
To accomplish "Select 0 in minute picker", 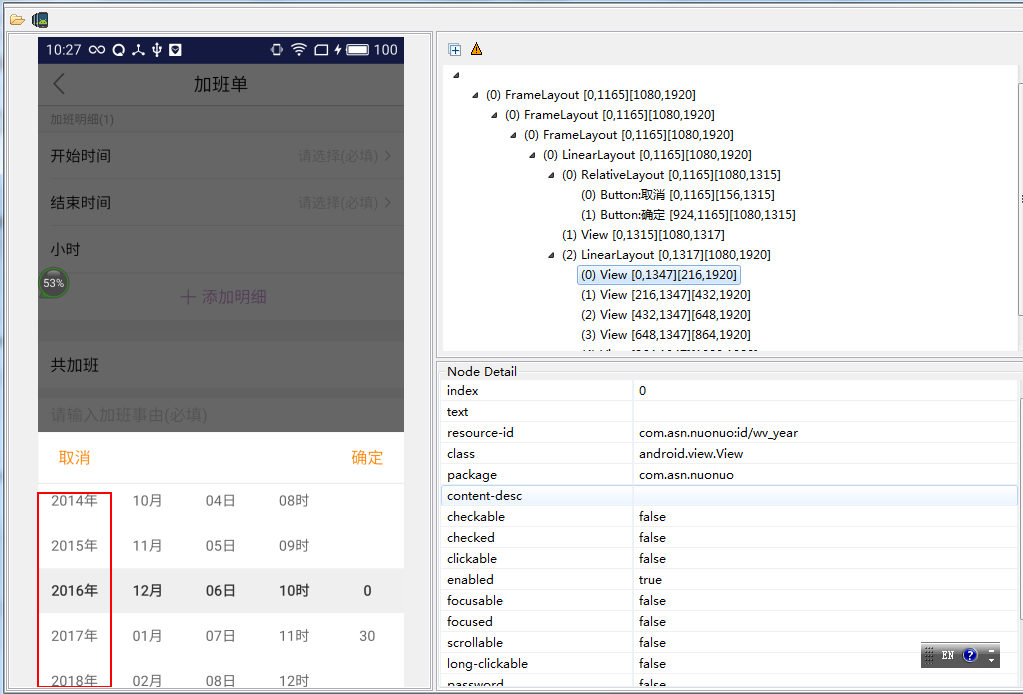I will pyautogui.click(x=367, y=591).
